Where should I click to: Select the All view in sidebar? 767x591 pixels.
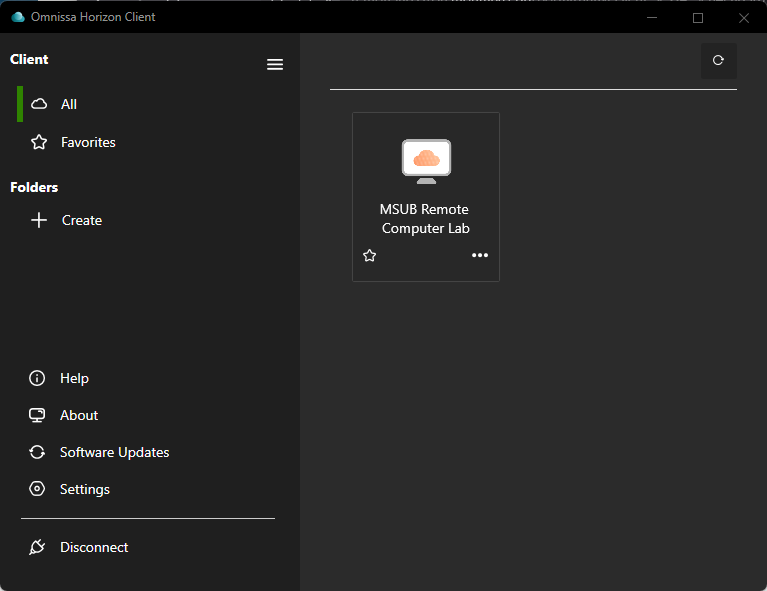[69, 104]
